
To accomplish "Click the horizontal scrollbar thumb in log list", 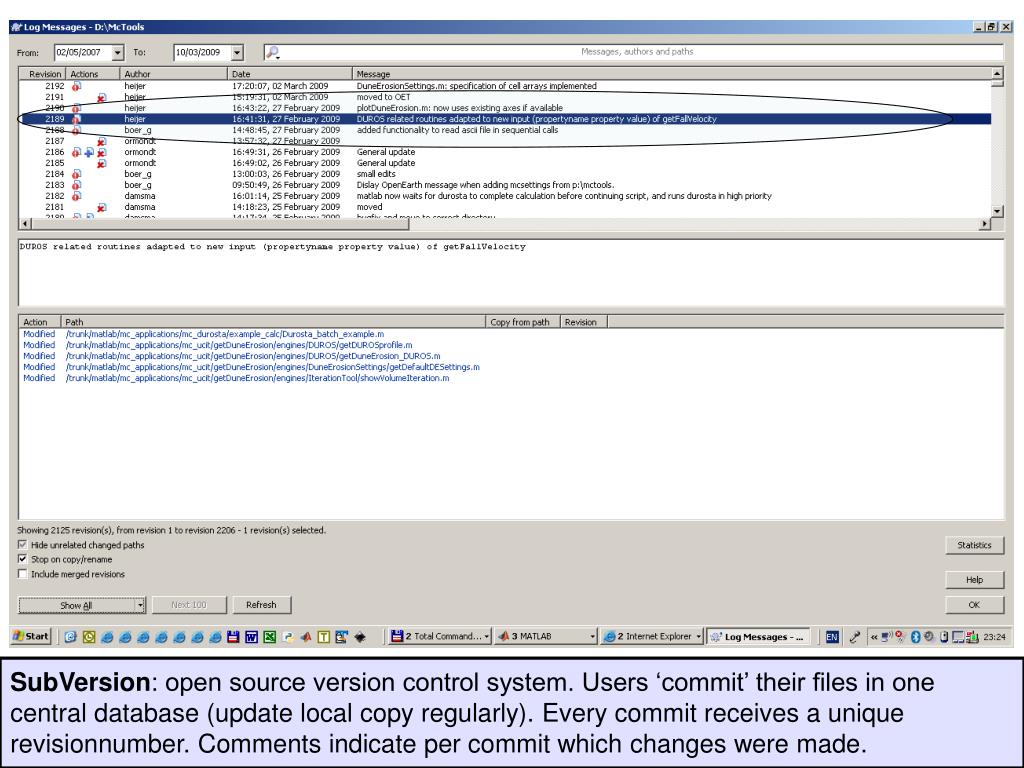I will tap(220, 224).
